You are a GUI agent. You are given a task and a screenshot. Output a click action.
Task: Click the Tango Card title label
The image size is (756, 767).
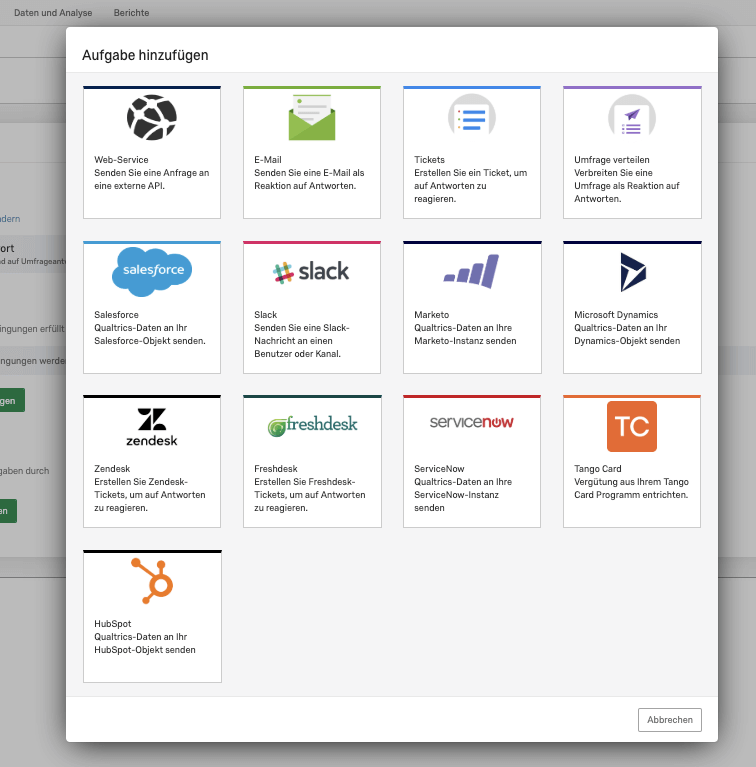coord(598,469)
